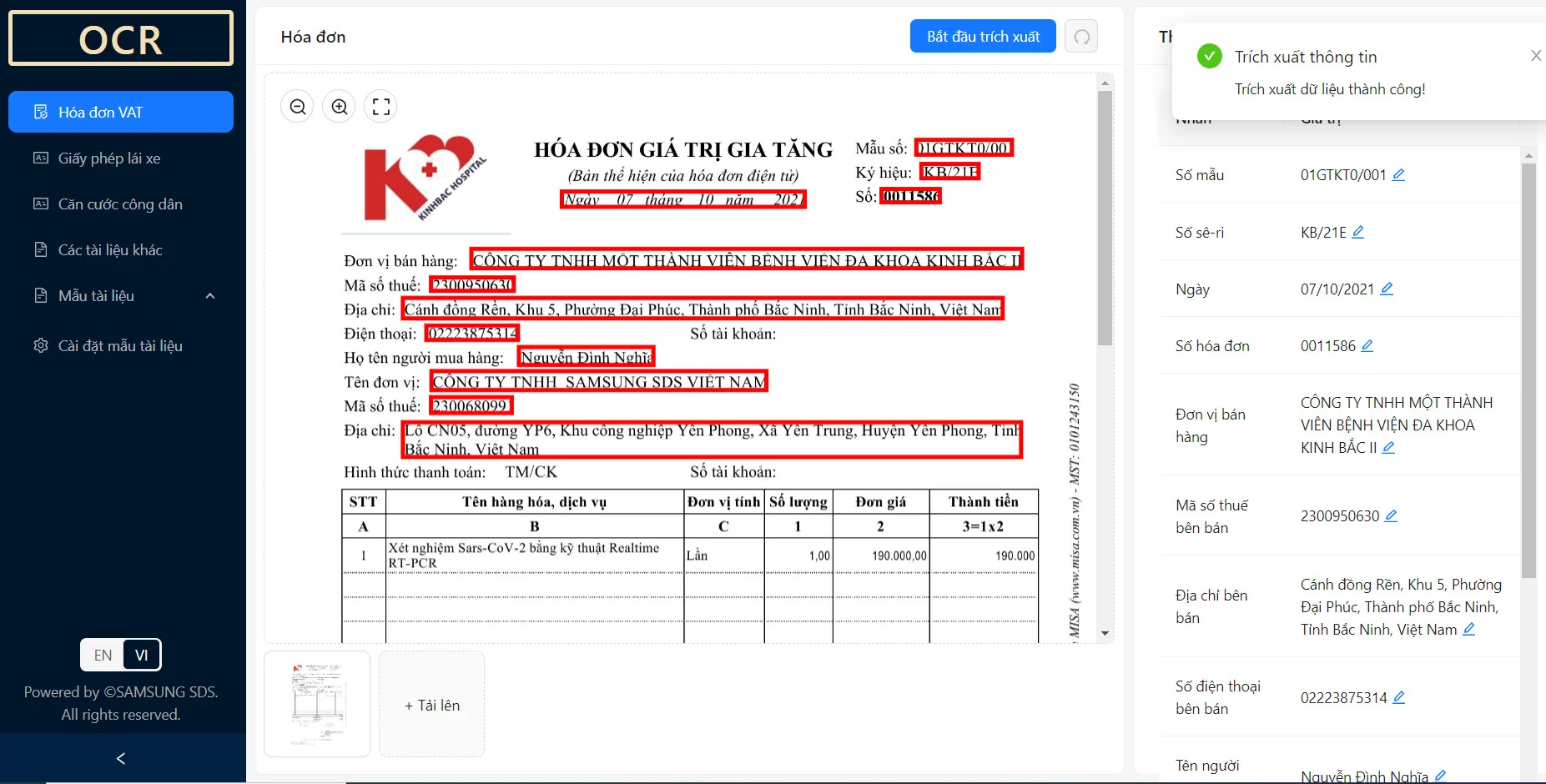This screenshot has width=1546, height=784.
Task: Click the results panel vertical scrollbar
Action: (x=1528, y=370)
